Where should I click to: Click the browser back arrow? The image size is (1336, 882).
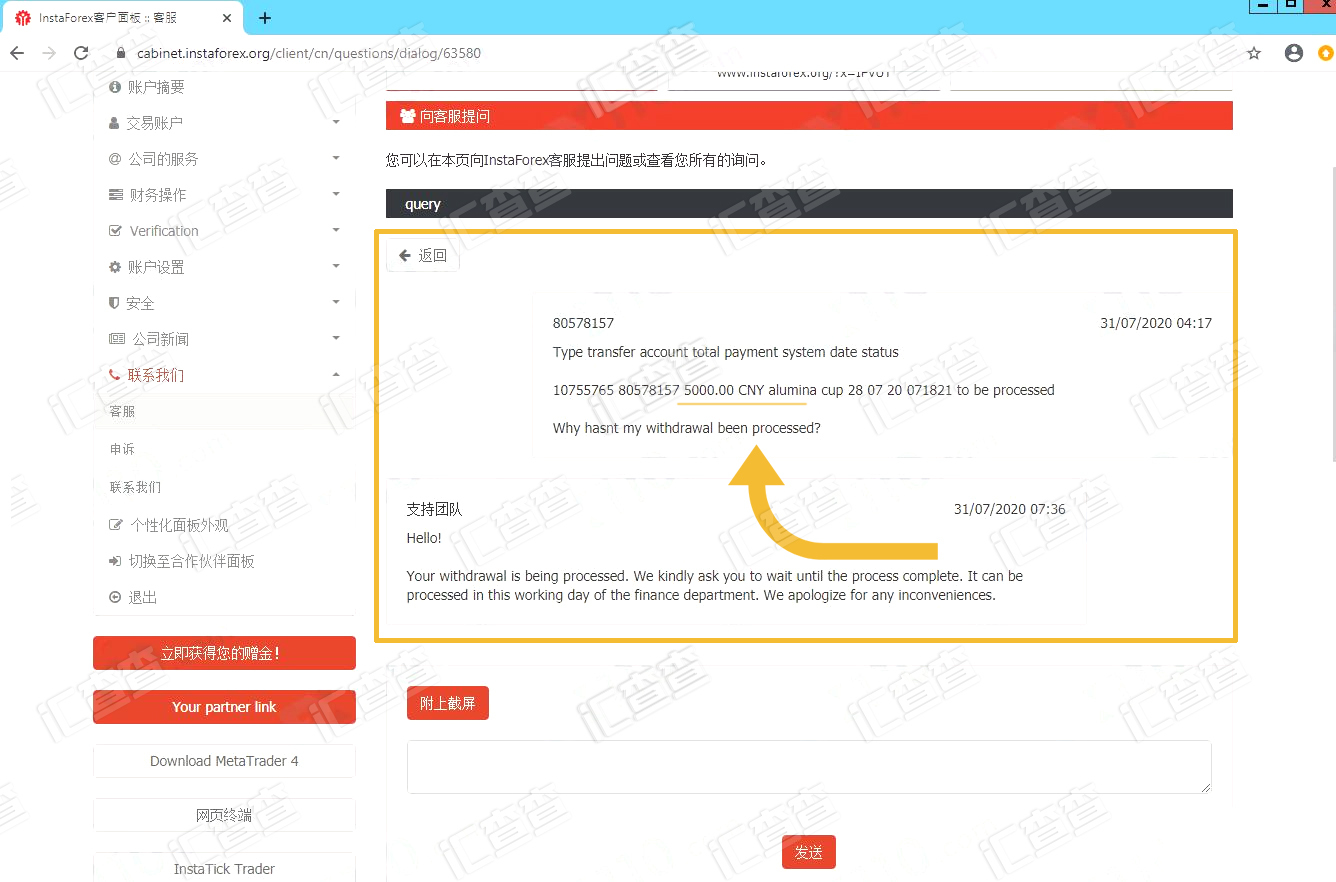pos(16,53)
